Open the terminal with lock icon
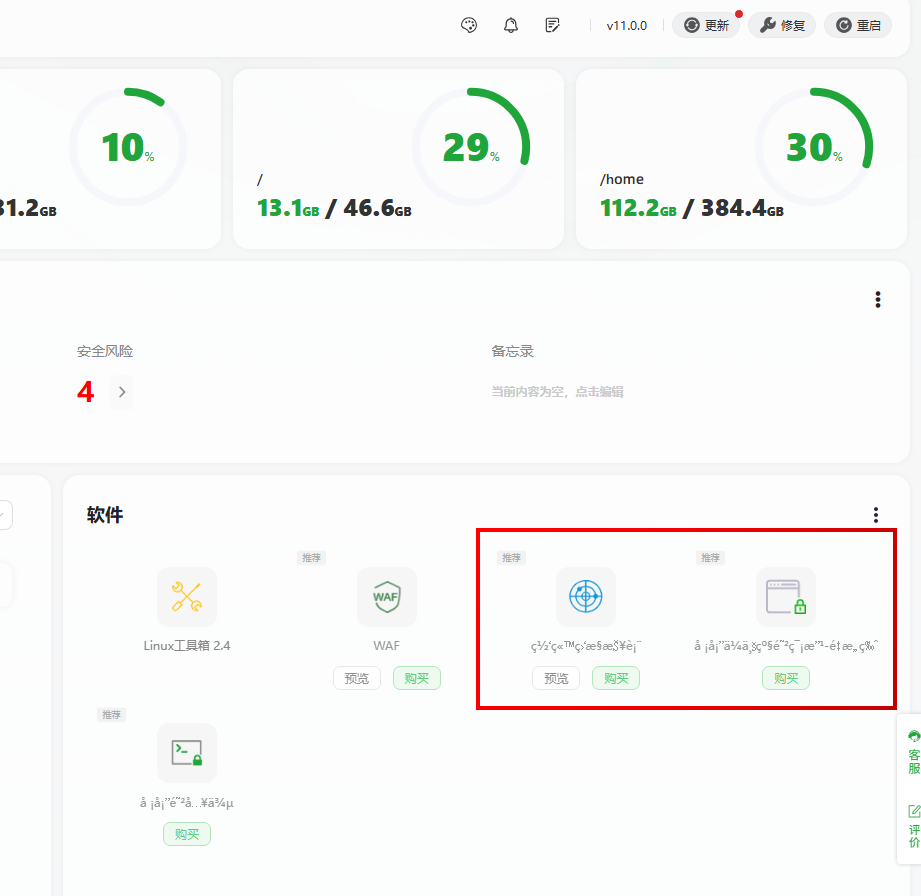The image size is (921, 896). pyautogui.click(x=187, y=753)
